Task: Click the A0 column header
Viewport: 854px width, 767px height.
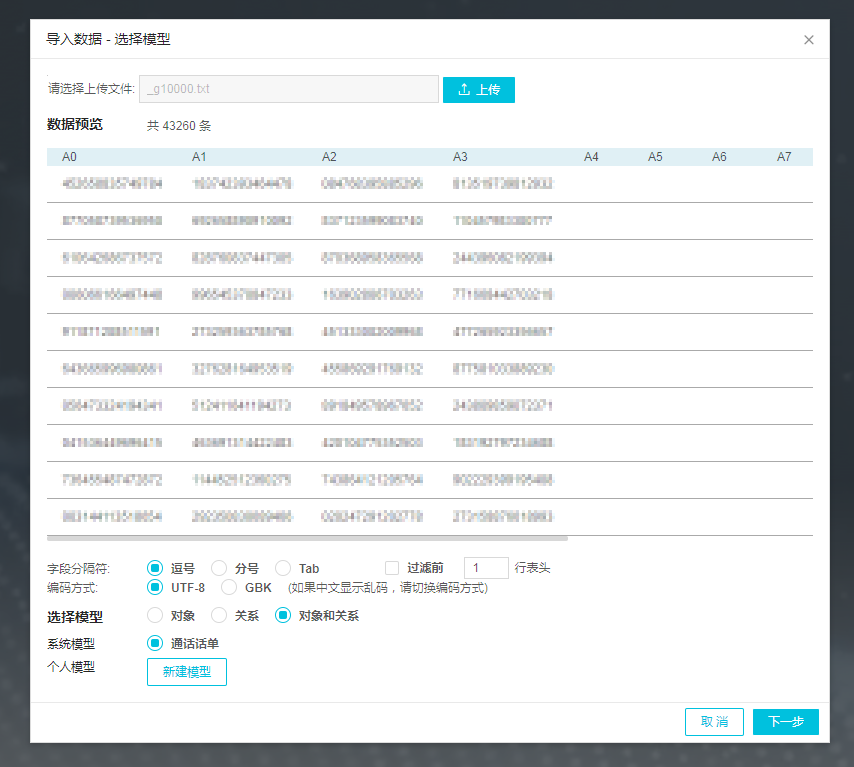Action: [x=69, y=157]
